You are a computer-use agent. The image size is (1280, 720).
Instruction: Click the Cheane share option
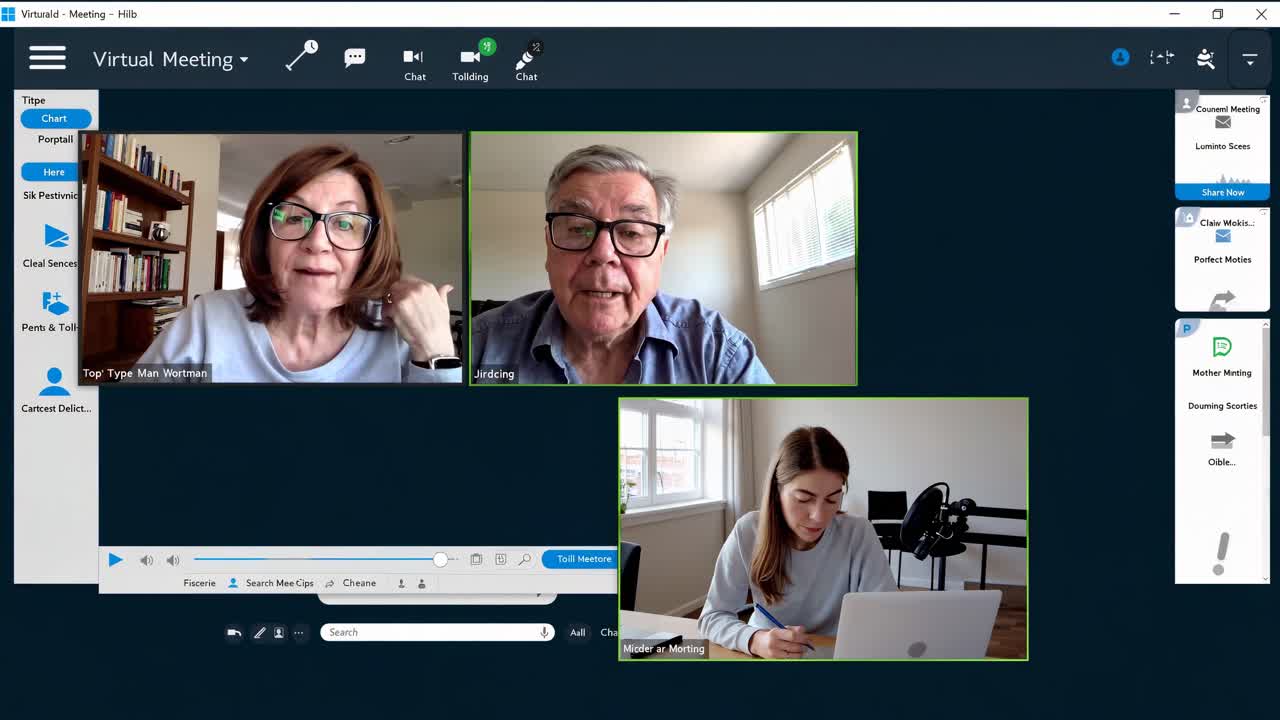tap(351, 583)
